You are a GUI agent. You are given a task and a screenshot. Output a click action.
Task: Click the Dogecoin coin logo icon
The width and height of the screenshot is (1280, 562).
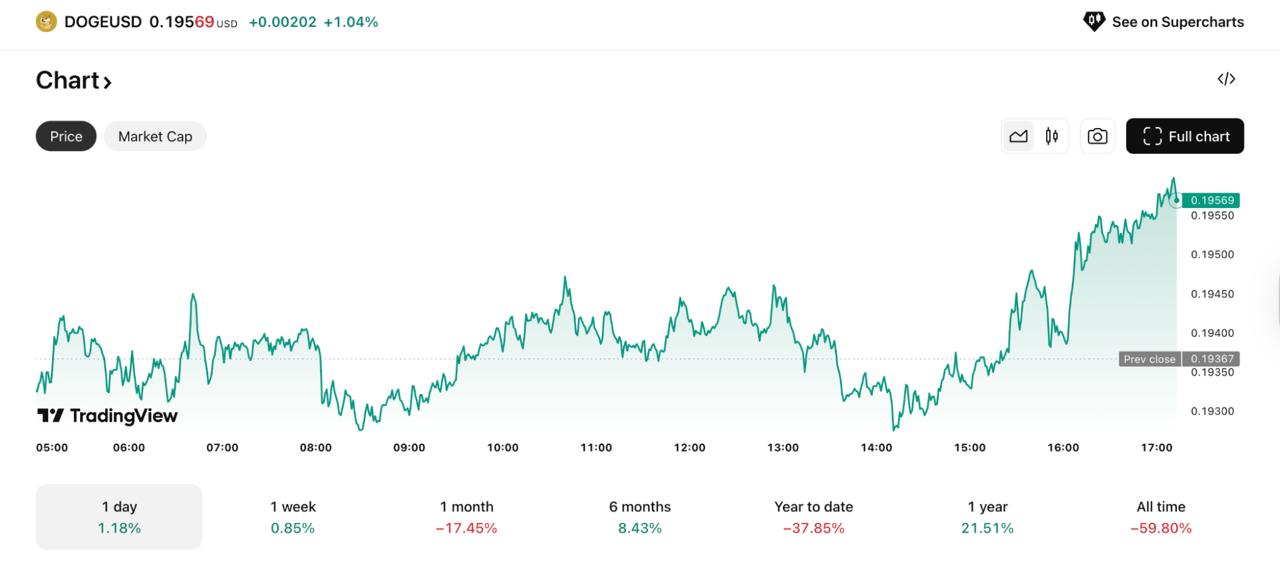point(46,21)
